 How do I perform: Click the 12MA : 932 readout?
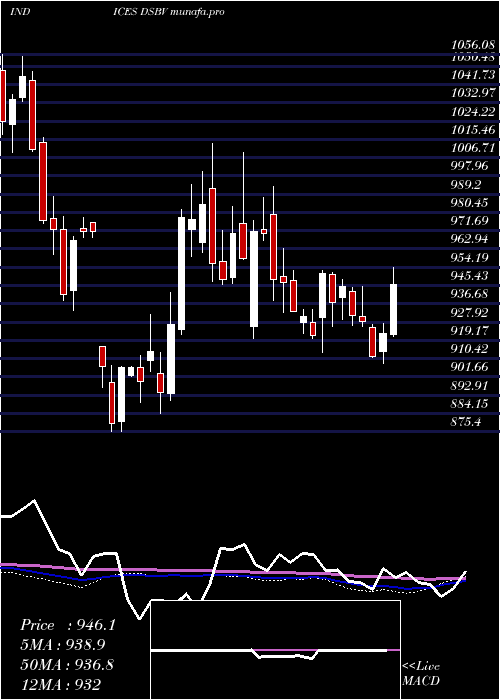60,684
